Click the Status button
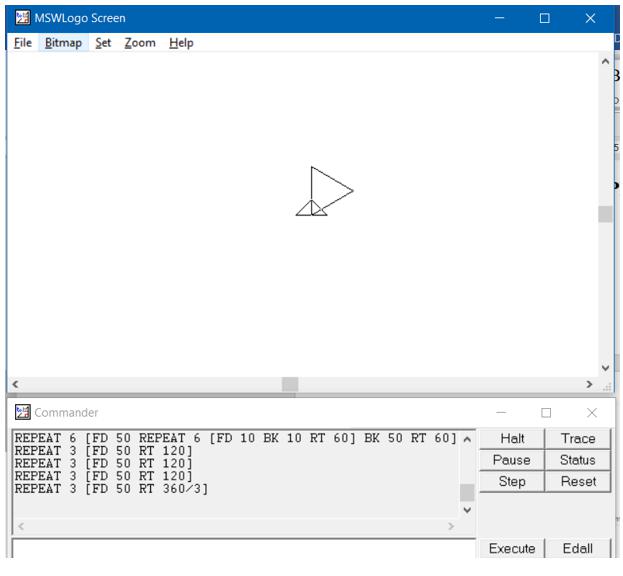The width and height of the screenshot is (623, 576). coord(578,460)
